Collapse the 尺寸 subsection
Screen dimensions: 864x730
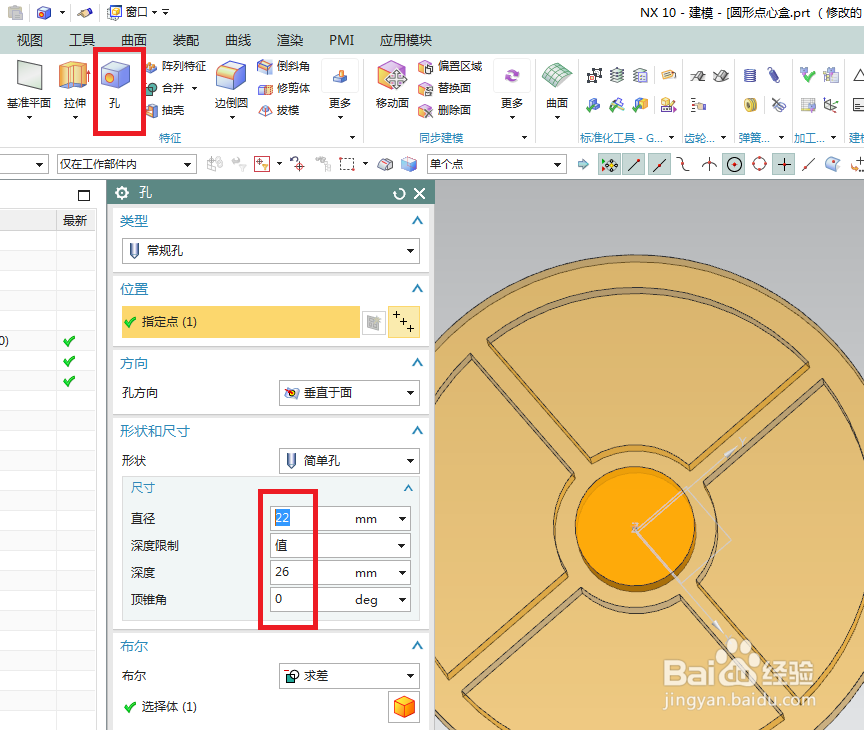[x=408, y=488]
